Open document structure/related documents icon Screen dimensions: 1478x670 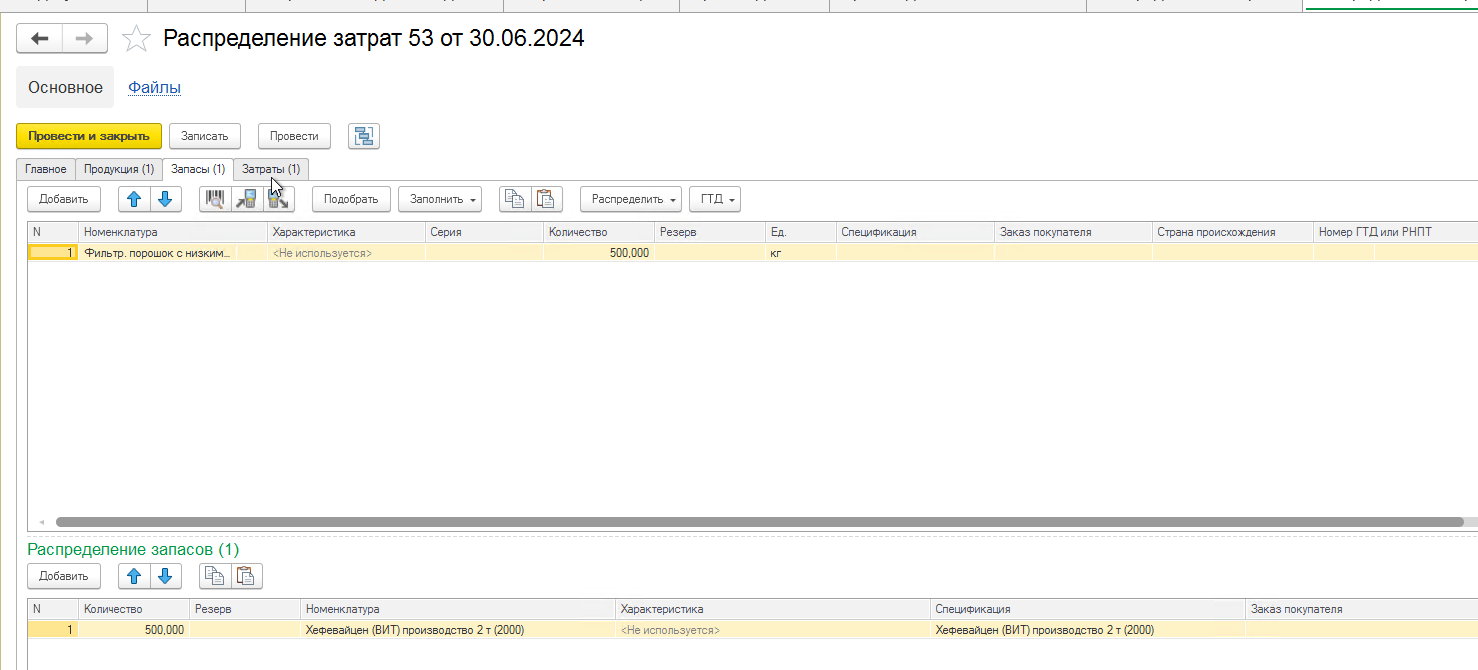(363, 136)
